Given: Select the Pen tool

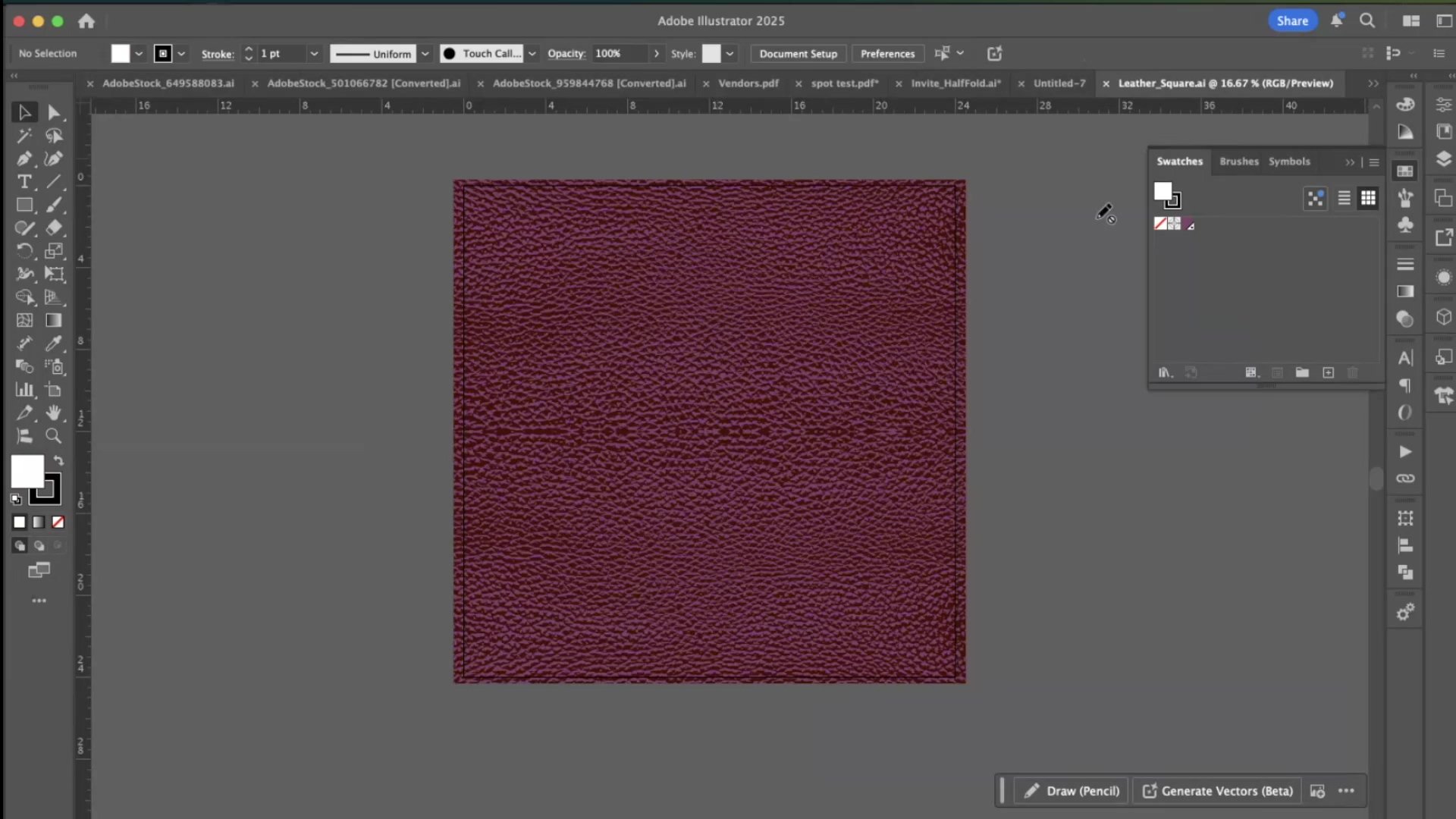Looking at the screenshot, I should click(24, 158).
